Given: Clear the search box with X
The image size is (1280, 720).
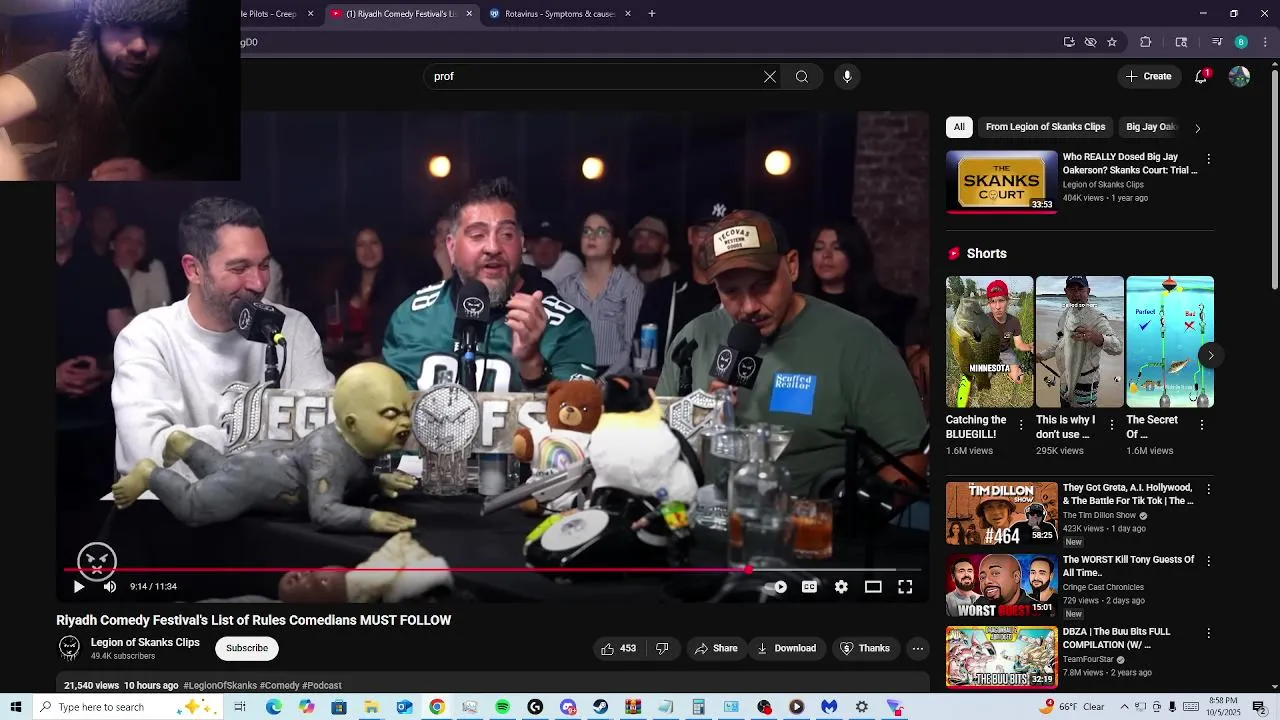Looking at the screenshot, I should click(x=770, y=77).
